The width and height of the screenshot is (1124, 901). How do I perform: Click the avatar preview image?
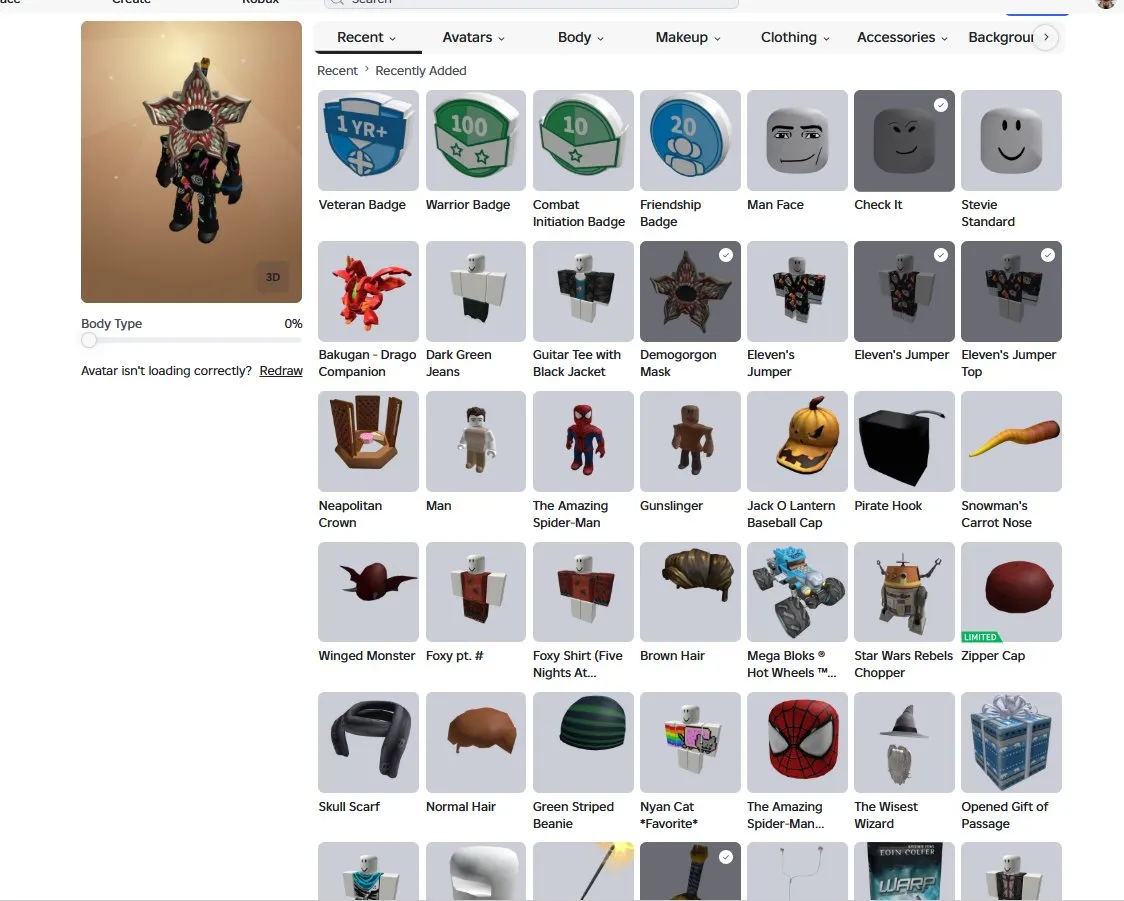(x=191, y=162)
